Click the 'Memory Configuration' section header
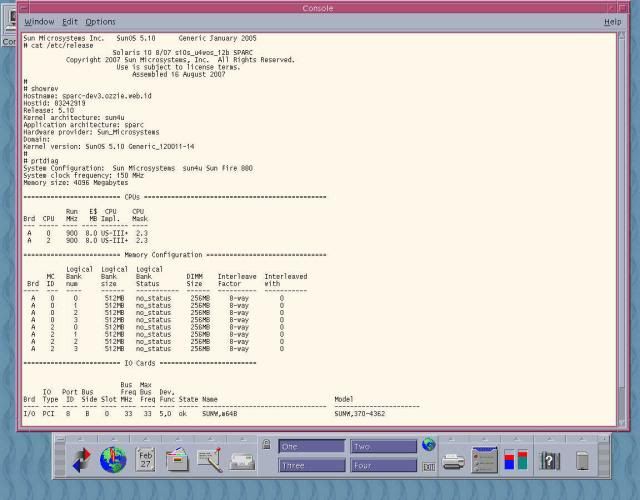This screenshot has height=500, width=640. [163, 255]
